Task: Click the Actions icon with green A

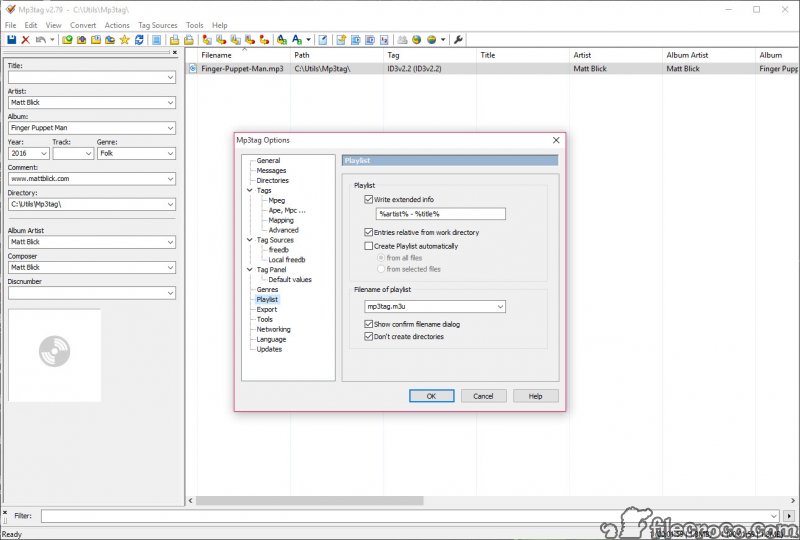Action: (x=282, y=40)
